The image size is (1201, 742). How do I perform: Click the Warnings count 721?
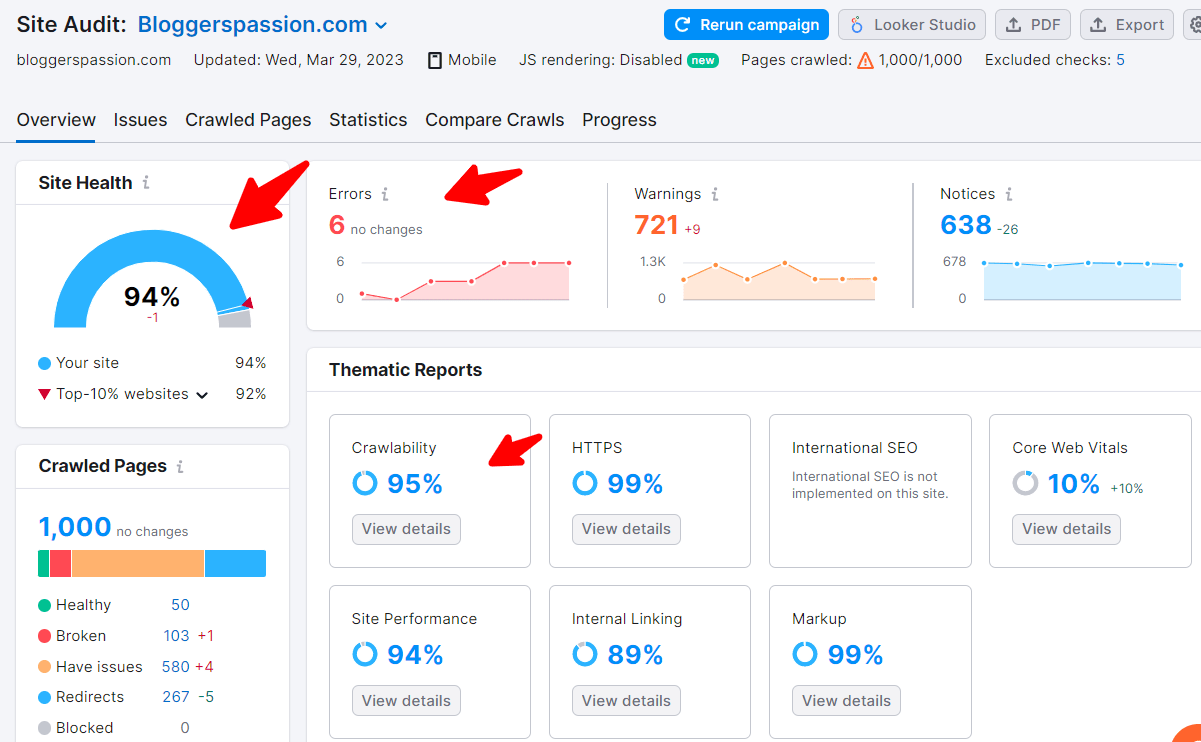tap(657, 225)
